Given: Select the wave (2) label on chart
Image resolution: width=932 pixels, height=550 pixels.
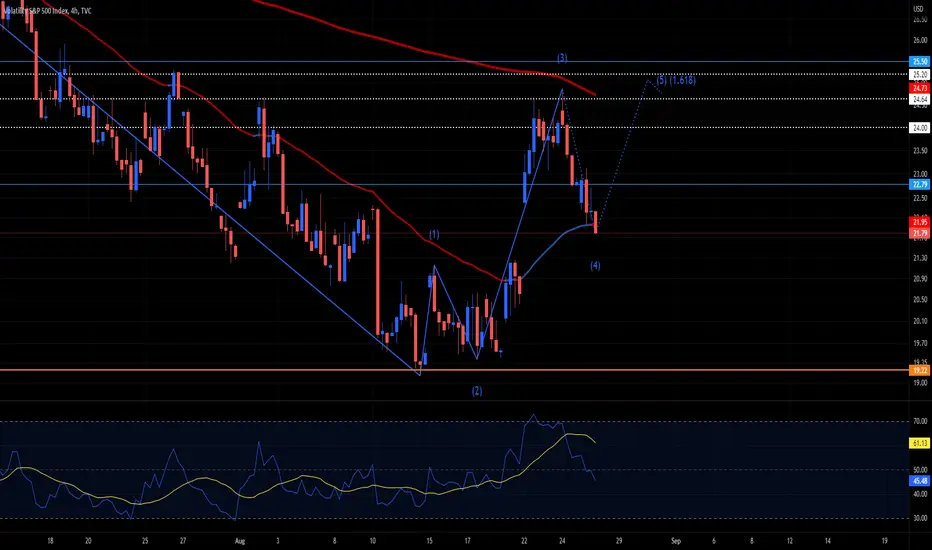Looking at the screenshot, I should pyautogui.click(x=477, y=391).
